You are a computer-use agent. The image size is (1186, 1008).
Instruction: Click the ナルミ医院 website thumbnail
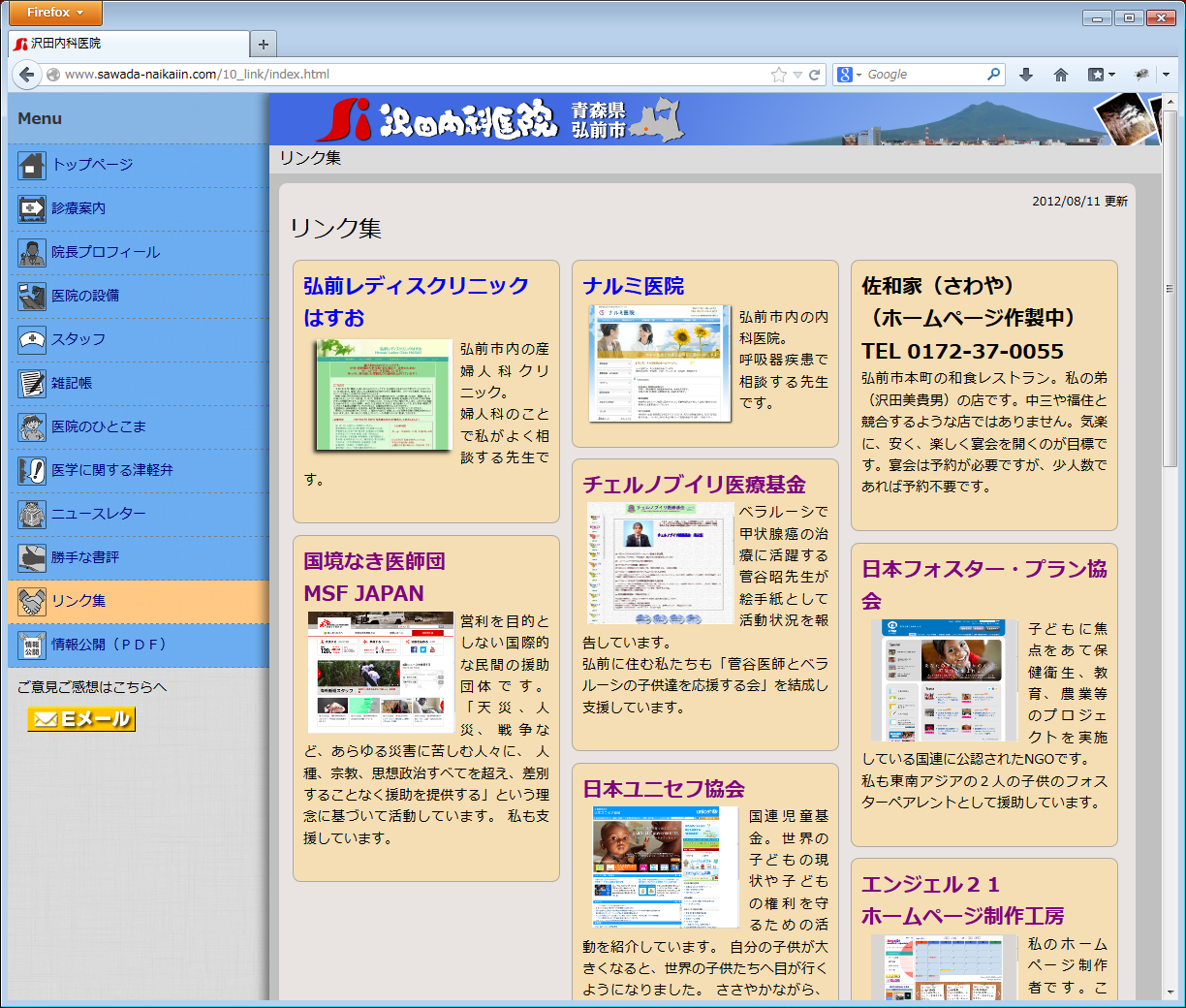click(x=660, y=363)
